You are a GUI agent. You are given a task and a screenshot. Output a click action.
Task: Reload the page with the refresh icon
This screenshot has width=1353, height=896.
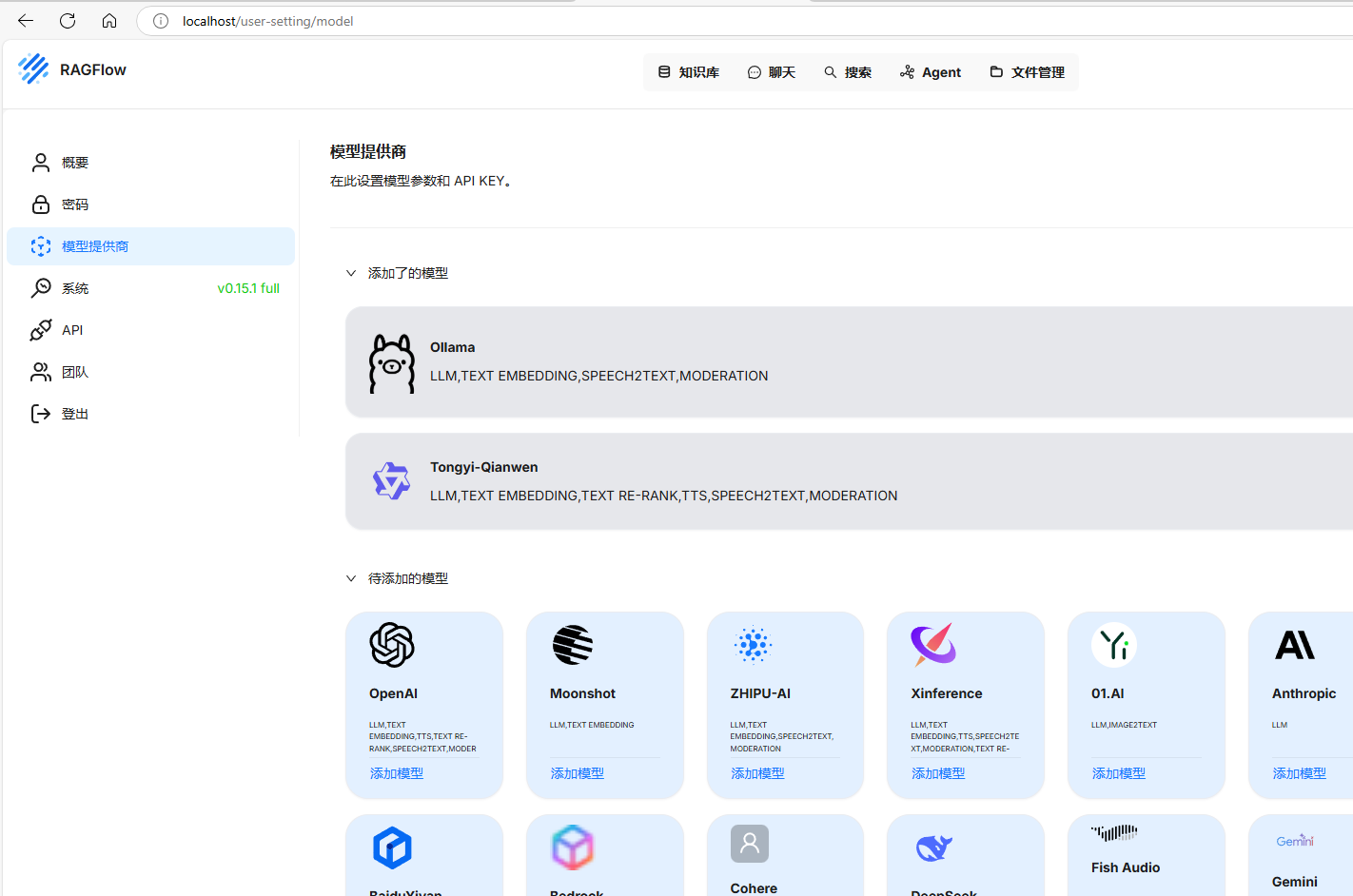tap(68, 21)
